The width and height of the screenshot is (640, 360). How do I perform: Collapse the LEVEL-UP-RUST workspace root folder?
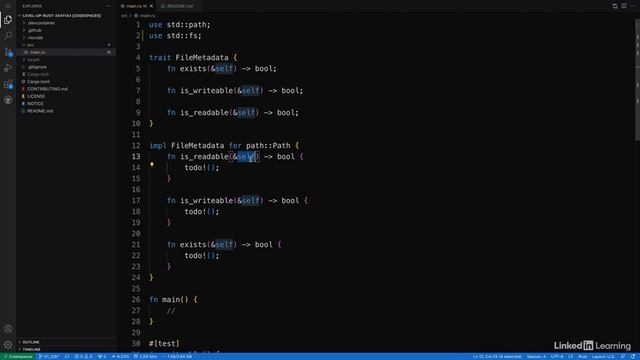pyautogui.click(x=61, y=16)
